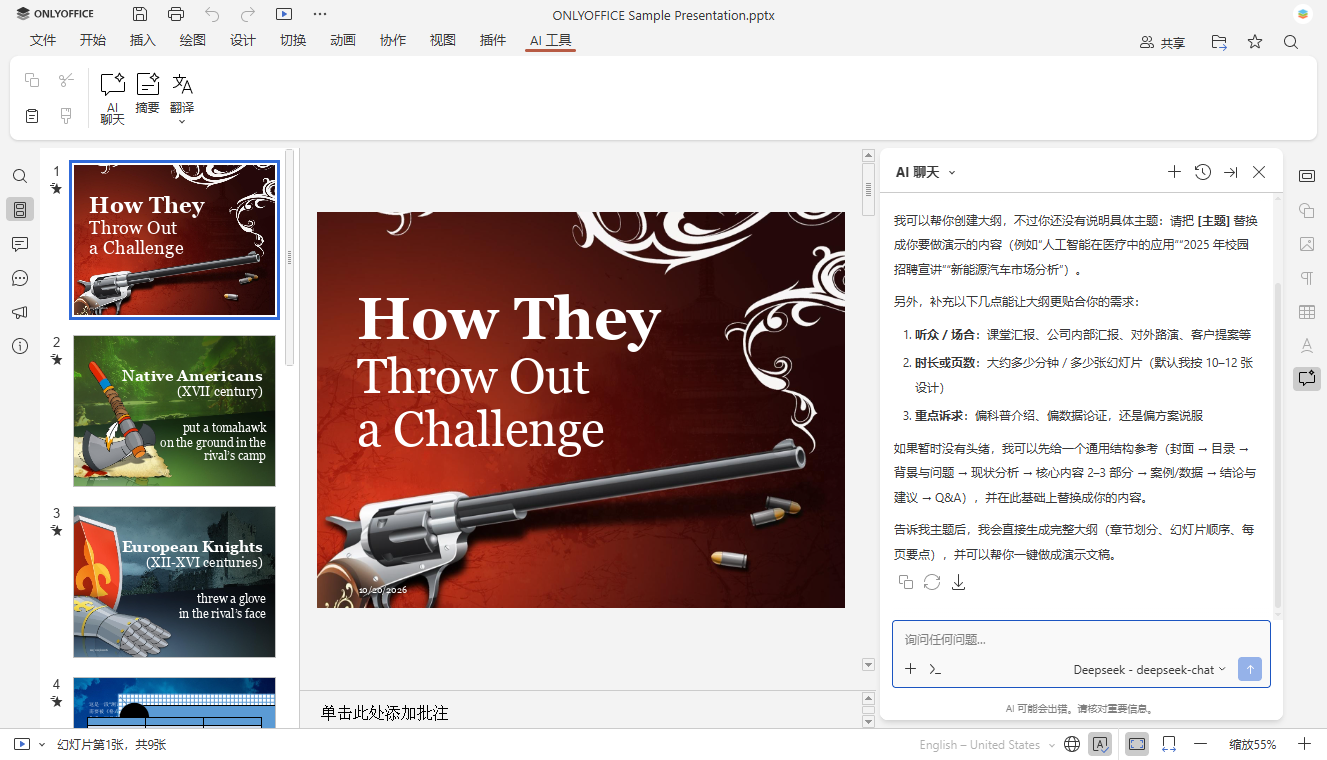Expand the slideshow options arrow in the status bar
The image size is (1327, 760).
pyautogui.click(x=42, y=744)
